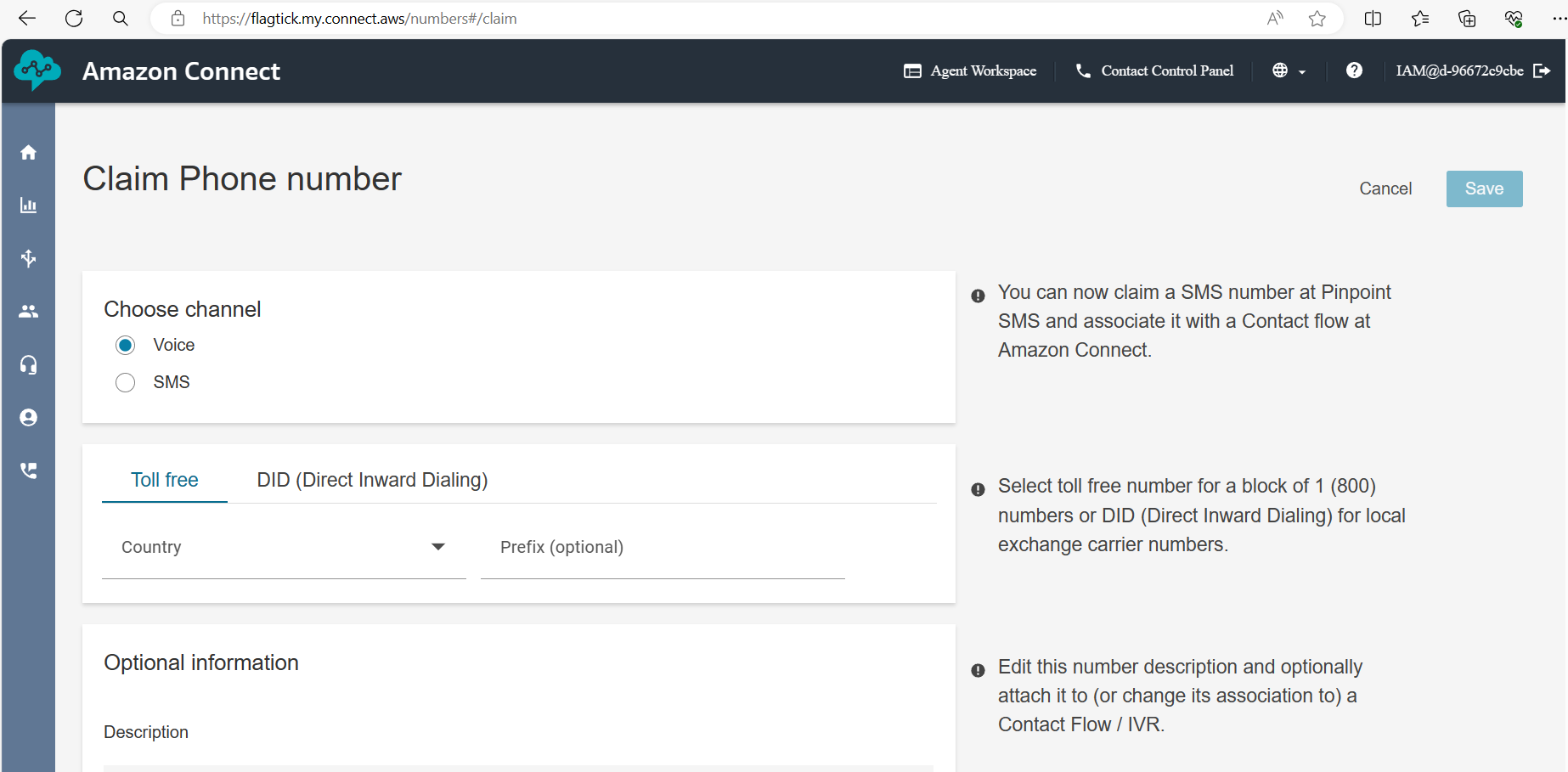The height and width of the screenshot is (772, 1568).
Task: Open the Country dropdown
Action: pyautogui.click(x=284, y=548)
